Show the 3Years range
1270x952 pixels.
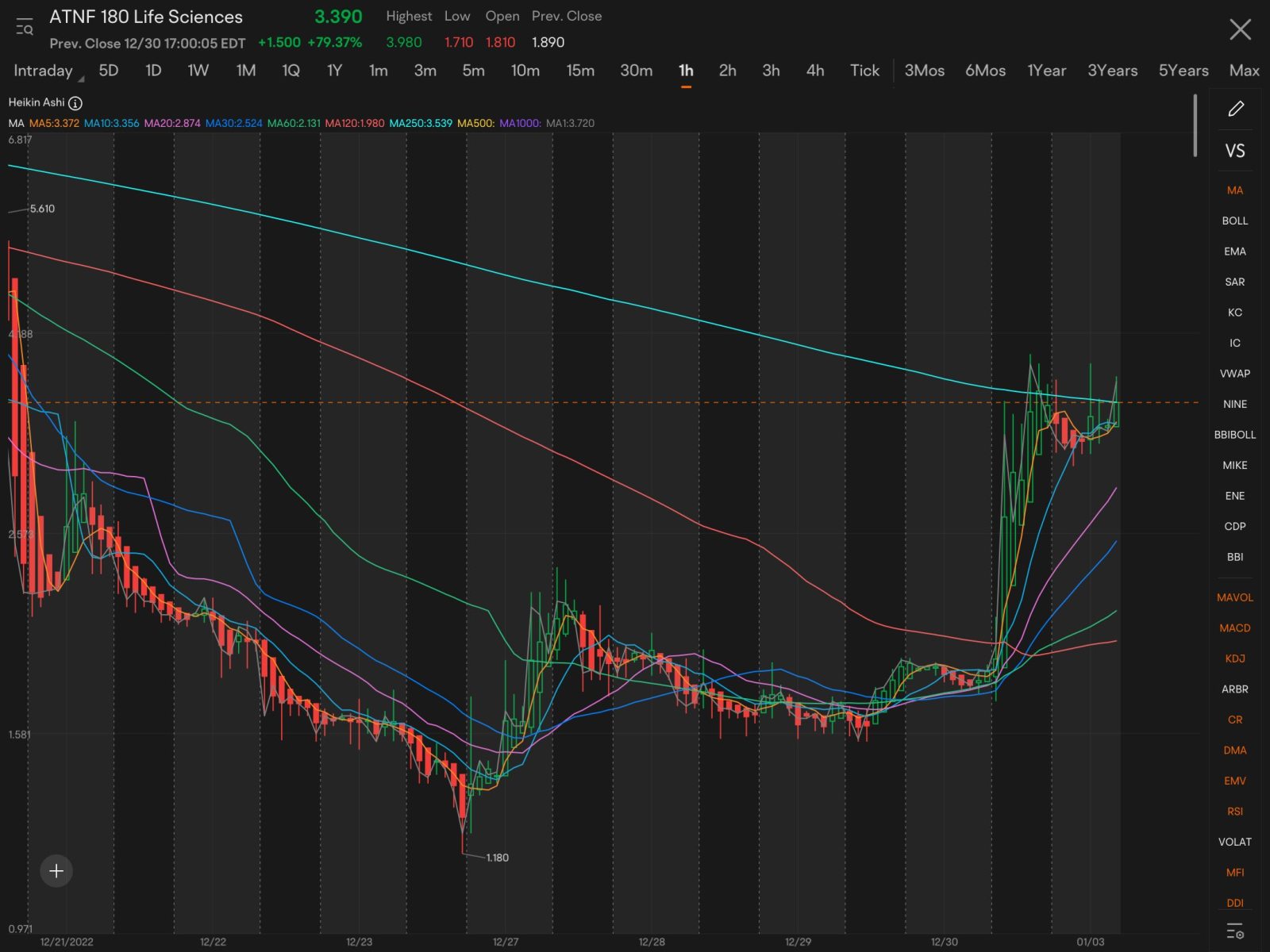1113,71
